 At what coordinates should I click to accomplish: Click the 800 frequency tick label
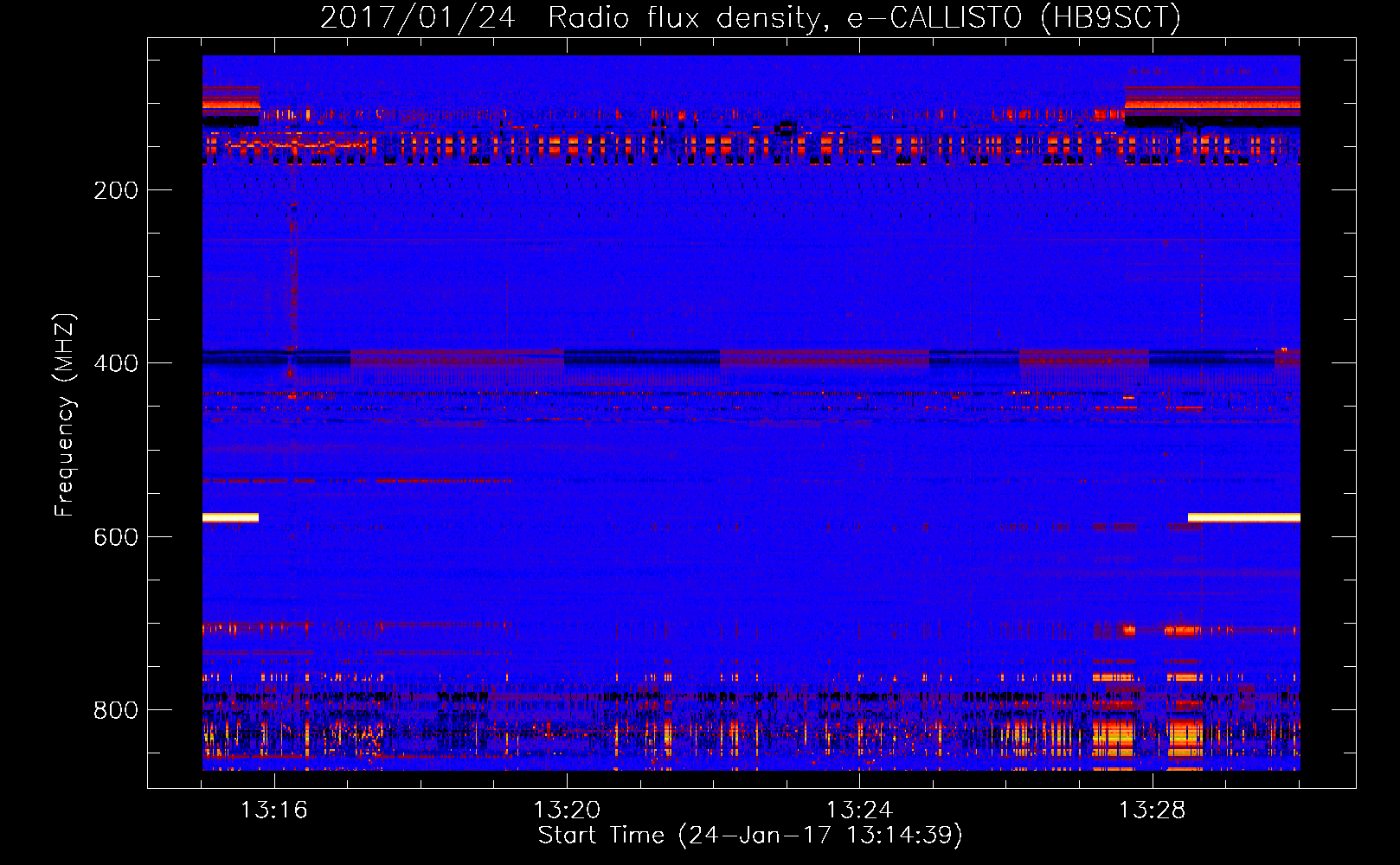pyautogui.click(x=116, y=710)
